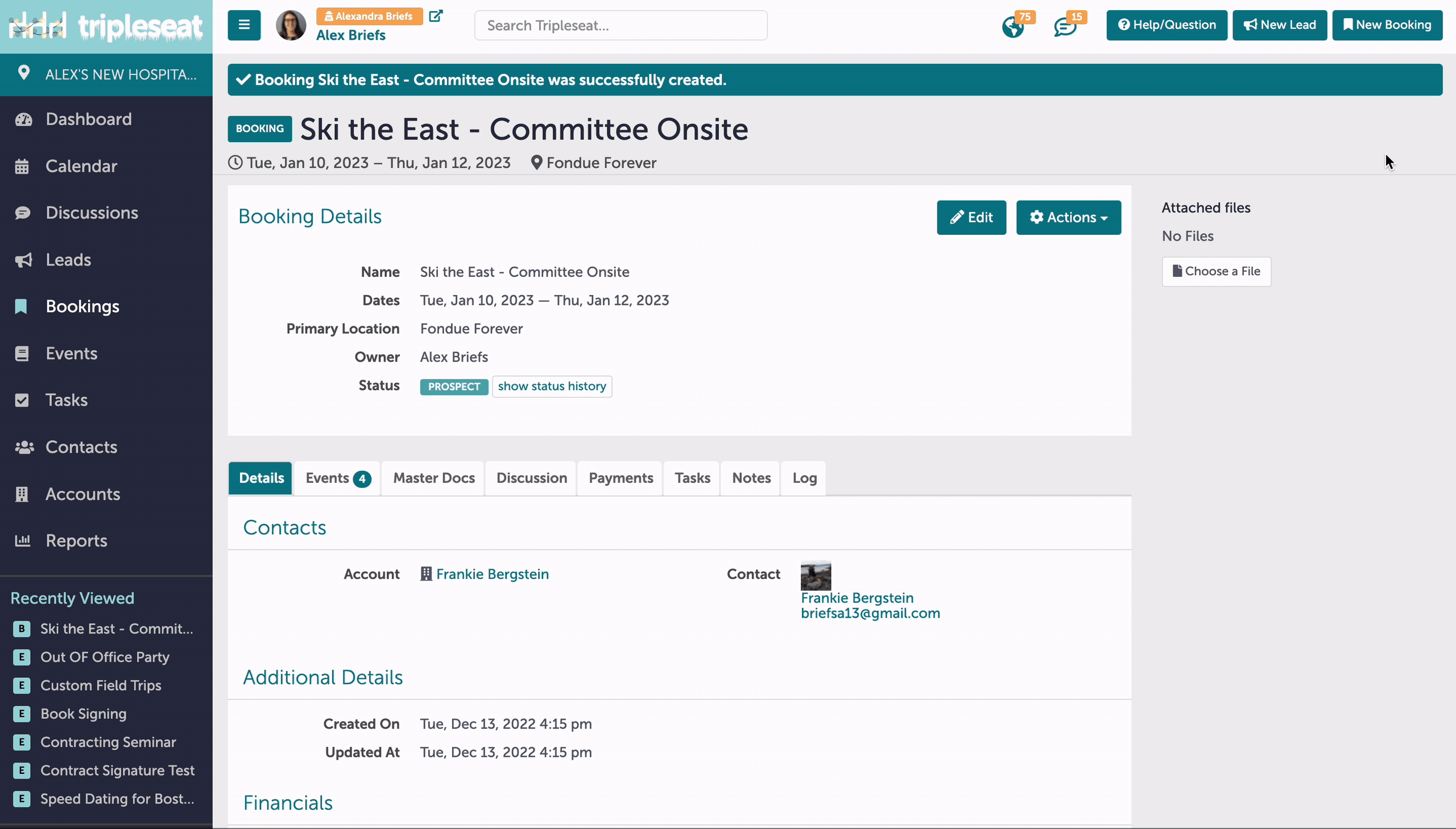The height and width of the screenshot is (829, 1456).
Task: Click Alex Briefs user name link
Action: [351, 35]
